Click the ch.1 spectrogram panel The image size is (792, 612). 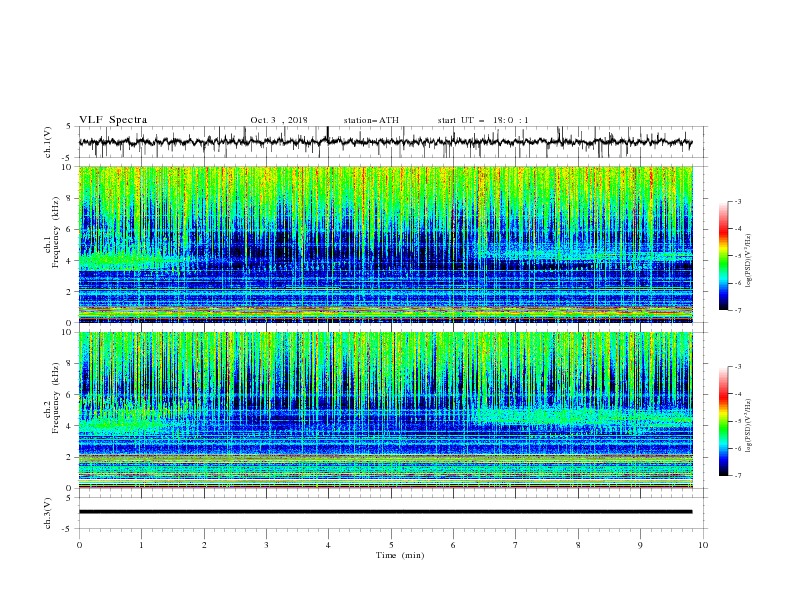tap(386, 244)
